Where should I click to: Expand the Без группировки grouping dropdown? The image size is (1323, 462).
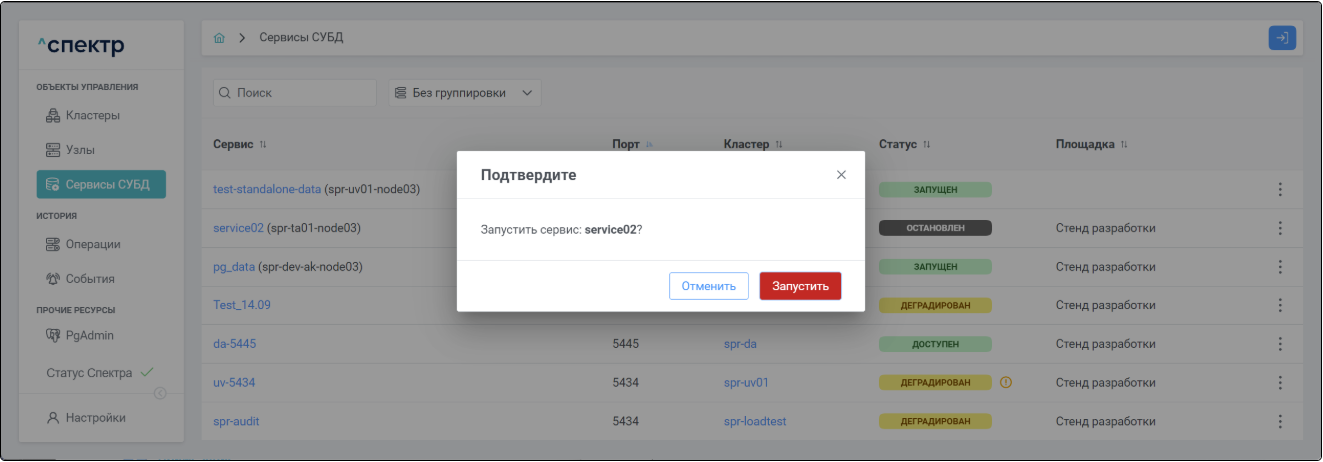coord(464,93)
